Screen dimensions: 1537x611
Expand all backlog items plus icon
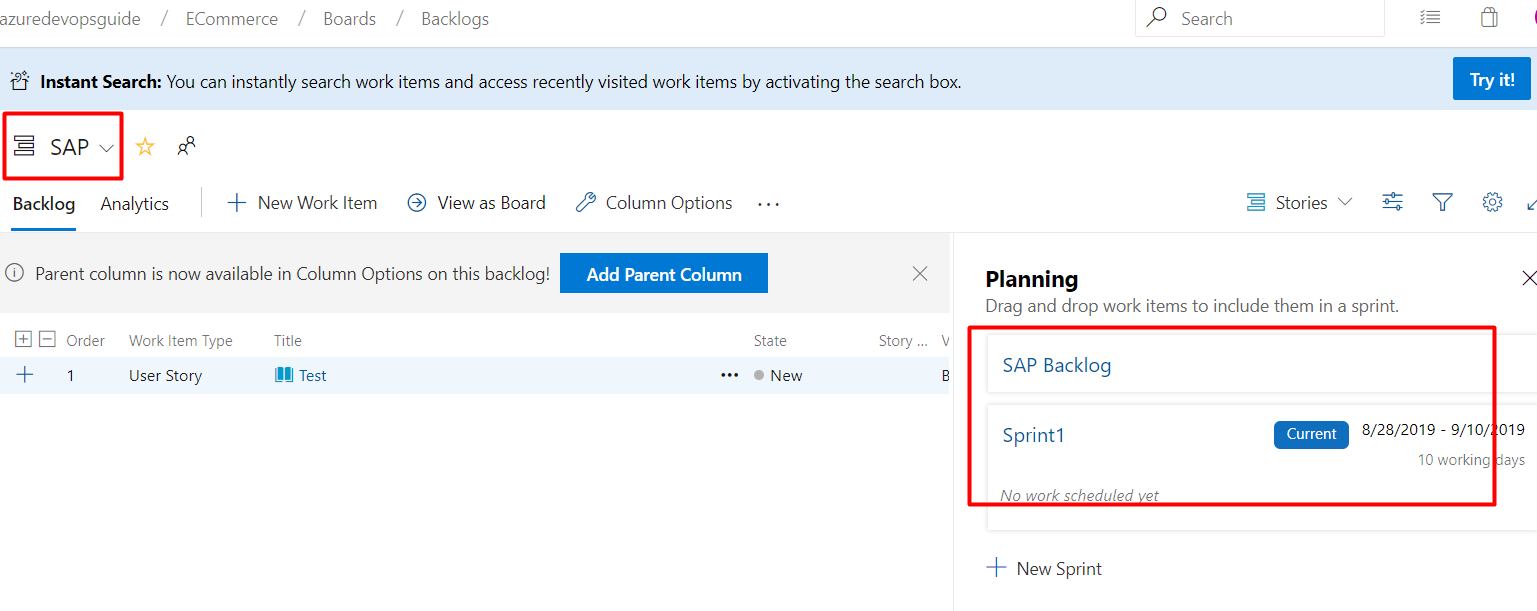[23, 340]
